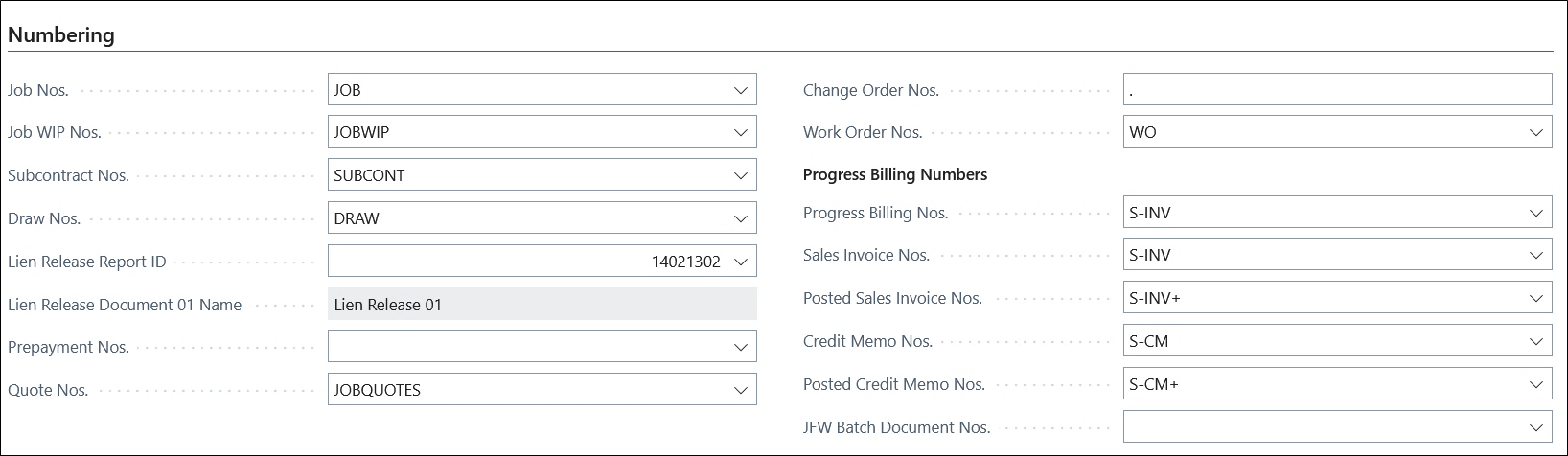Open the JFW Batch Document Nos. dropdown
This screenshot has height=456, width=1568.
point(1535,427)
